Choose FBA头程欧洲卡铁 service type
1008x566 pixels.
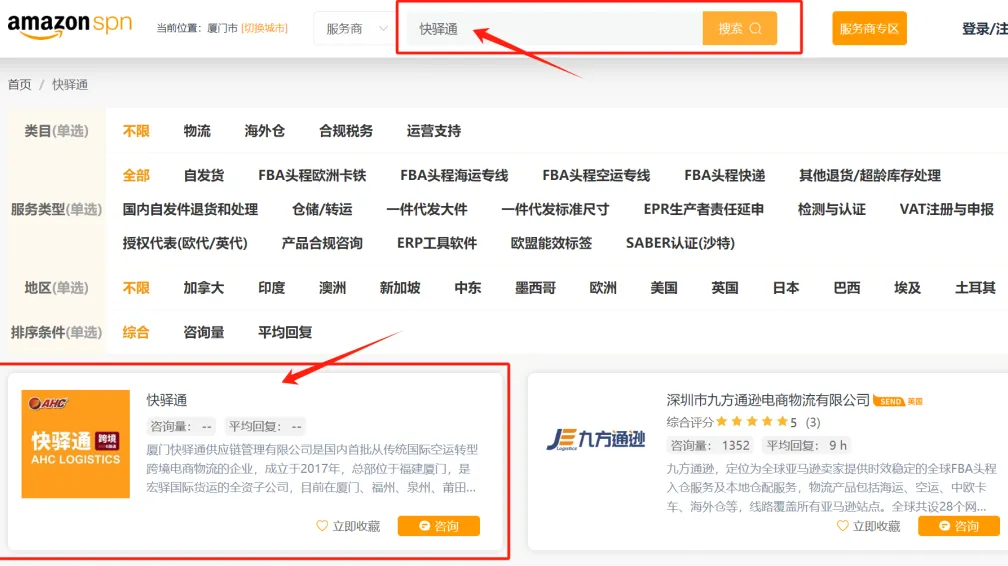click(312, 176)
